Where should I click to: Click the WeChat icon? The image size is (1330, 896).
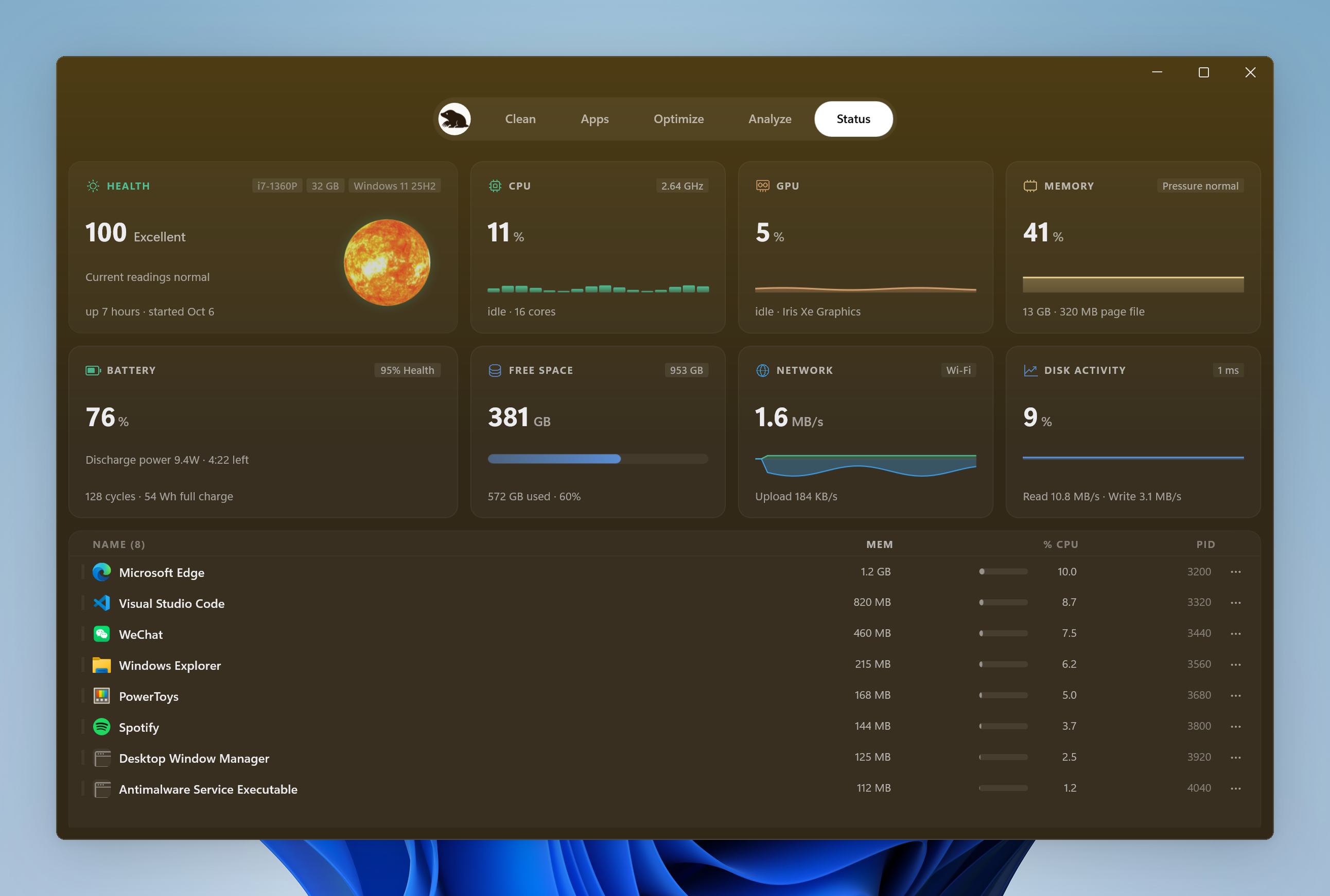click(x=102, y=634)
